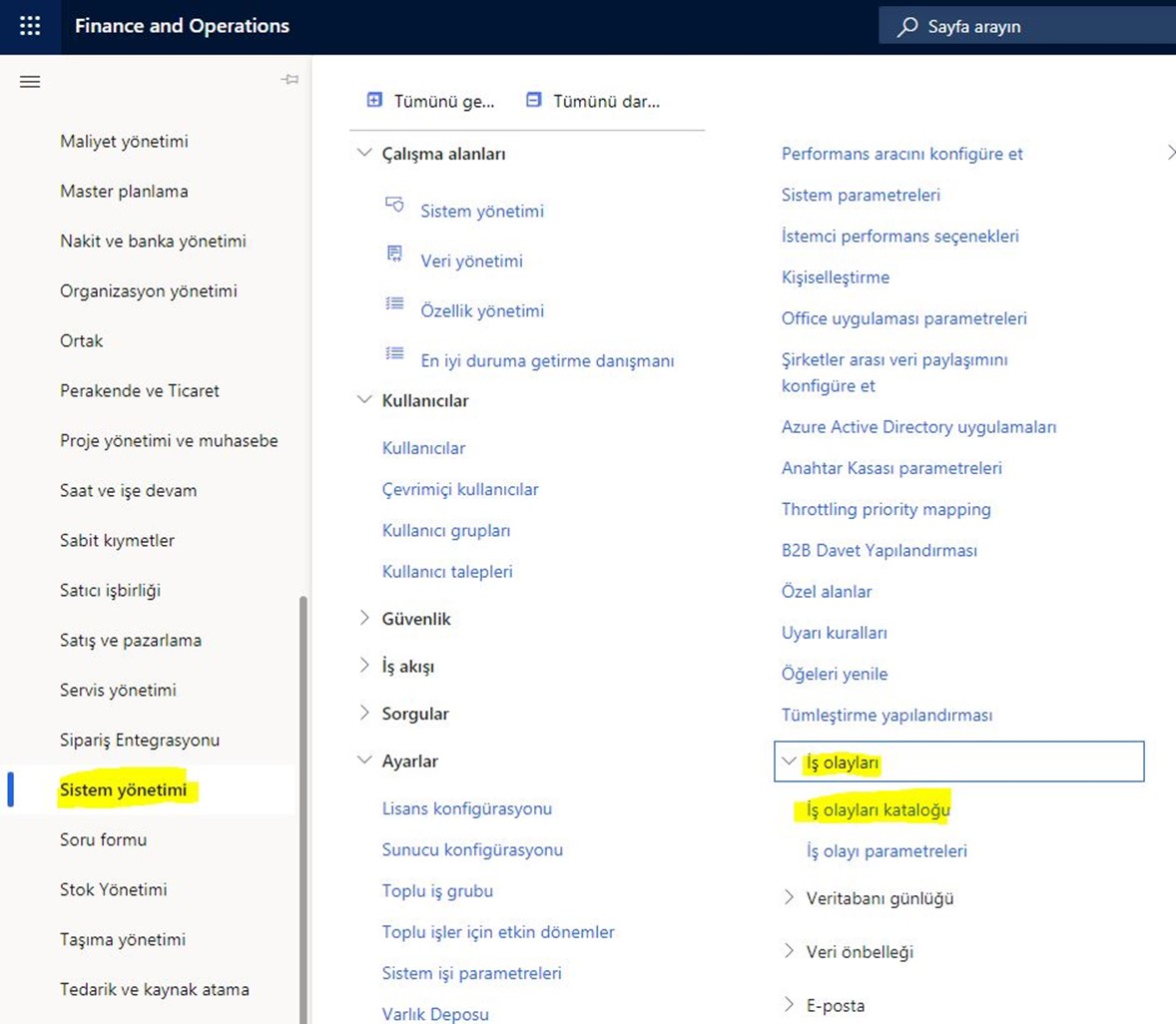
Task: Expand the Güvenlik section
Action: pyautogui.click(x=364, y=618)
